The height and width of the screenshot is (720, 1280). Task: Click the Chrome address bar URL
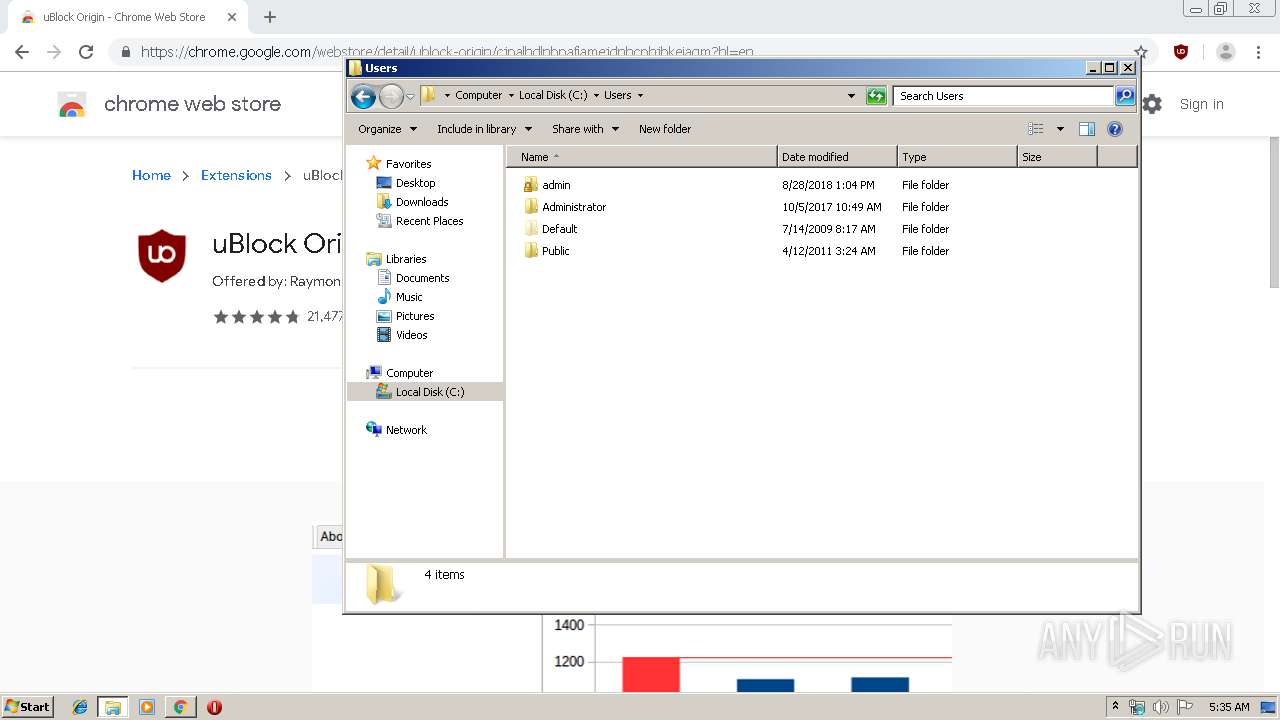click(447, 52)
